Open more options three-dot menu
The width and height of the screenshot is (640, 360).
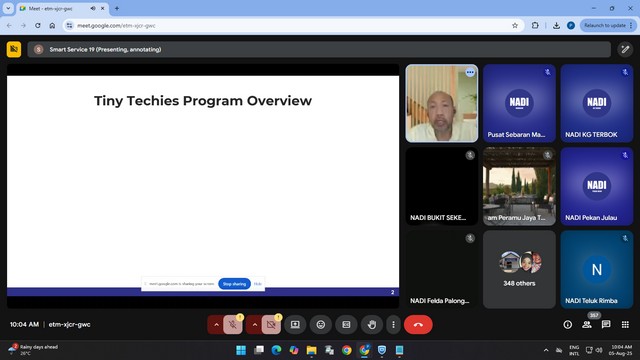[x=393, y=325]
